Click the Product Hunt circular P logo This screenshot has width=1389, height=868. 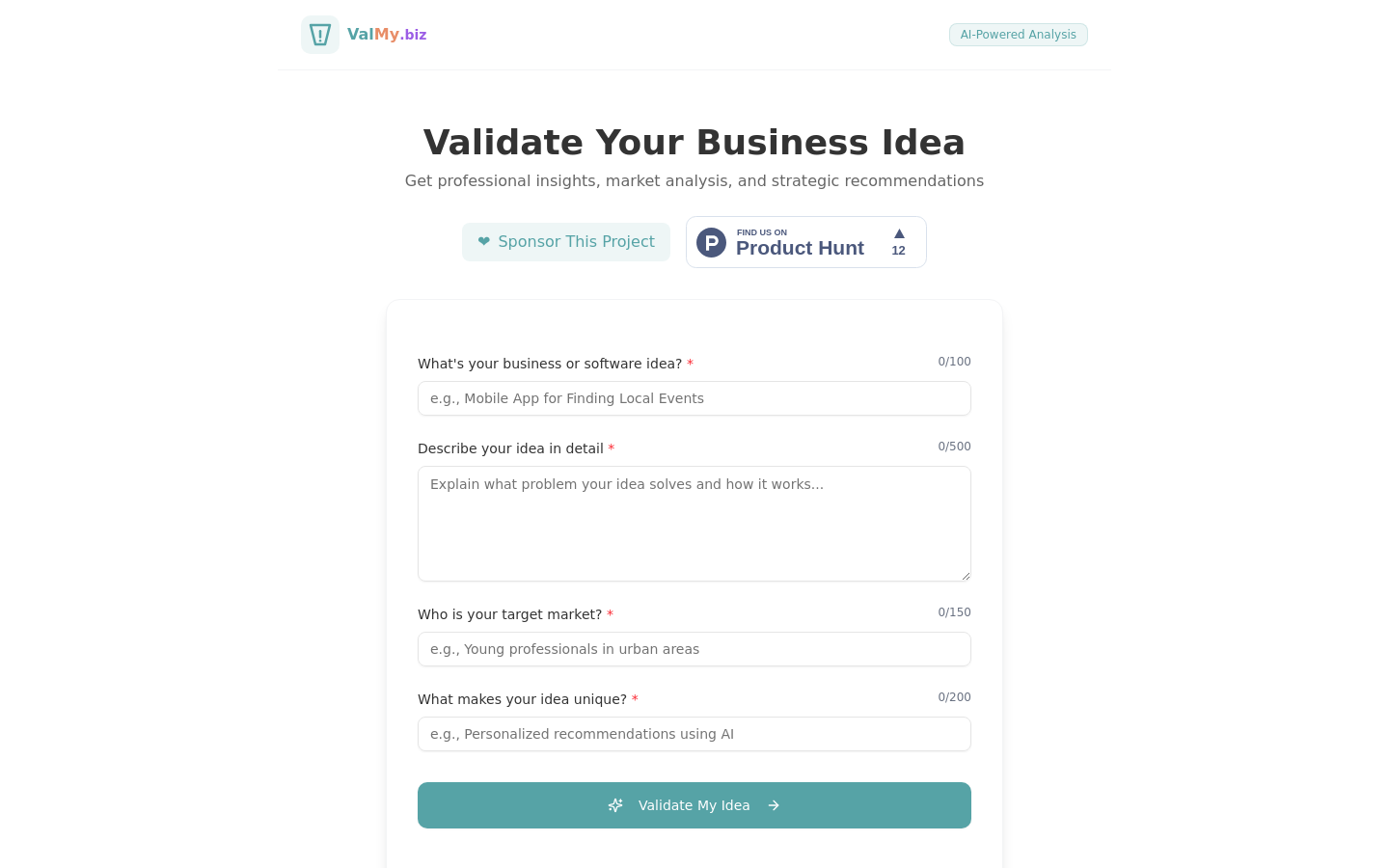(712, 242)
